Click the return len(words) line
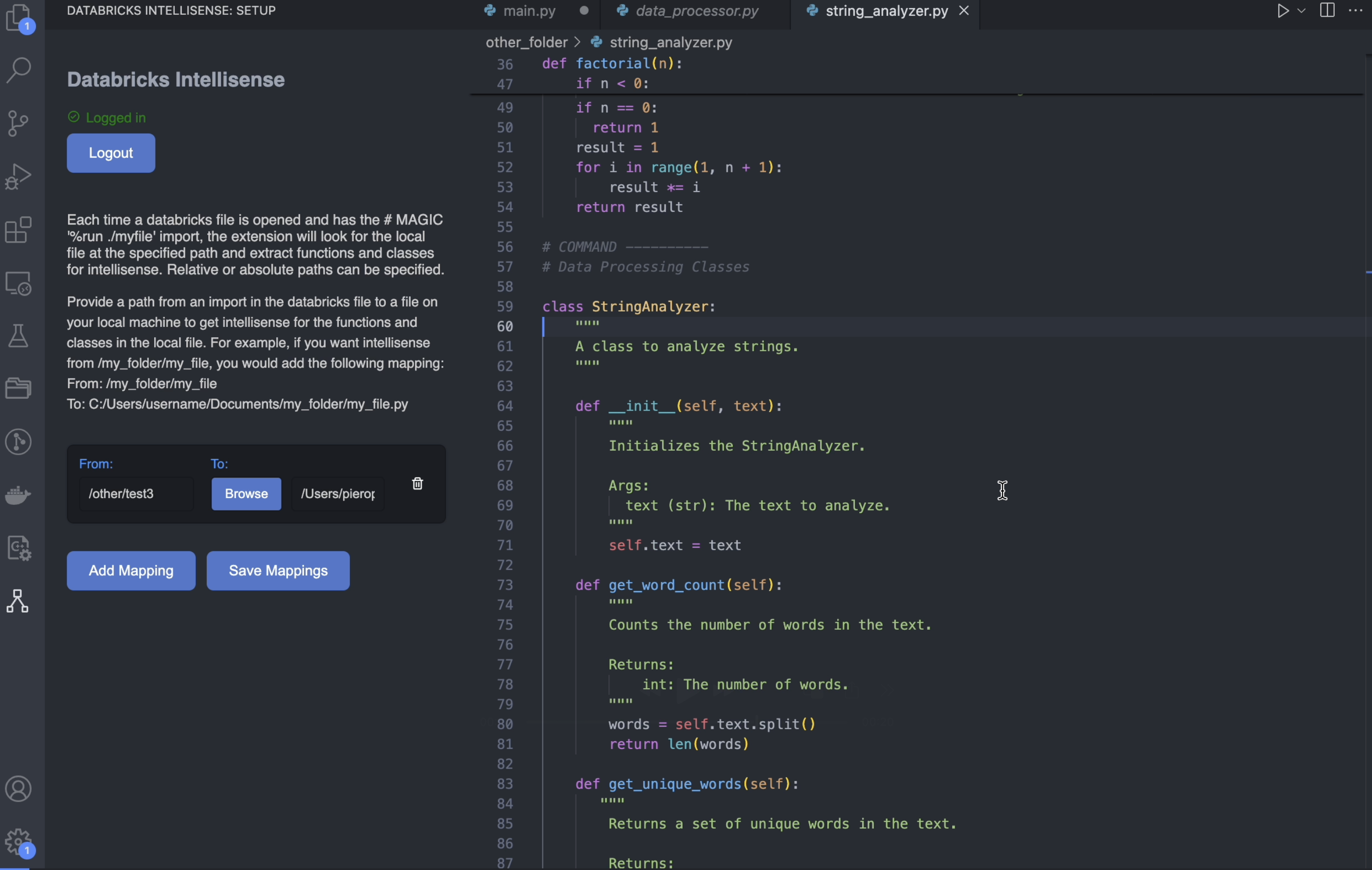 679,745
